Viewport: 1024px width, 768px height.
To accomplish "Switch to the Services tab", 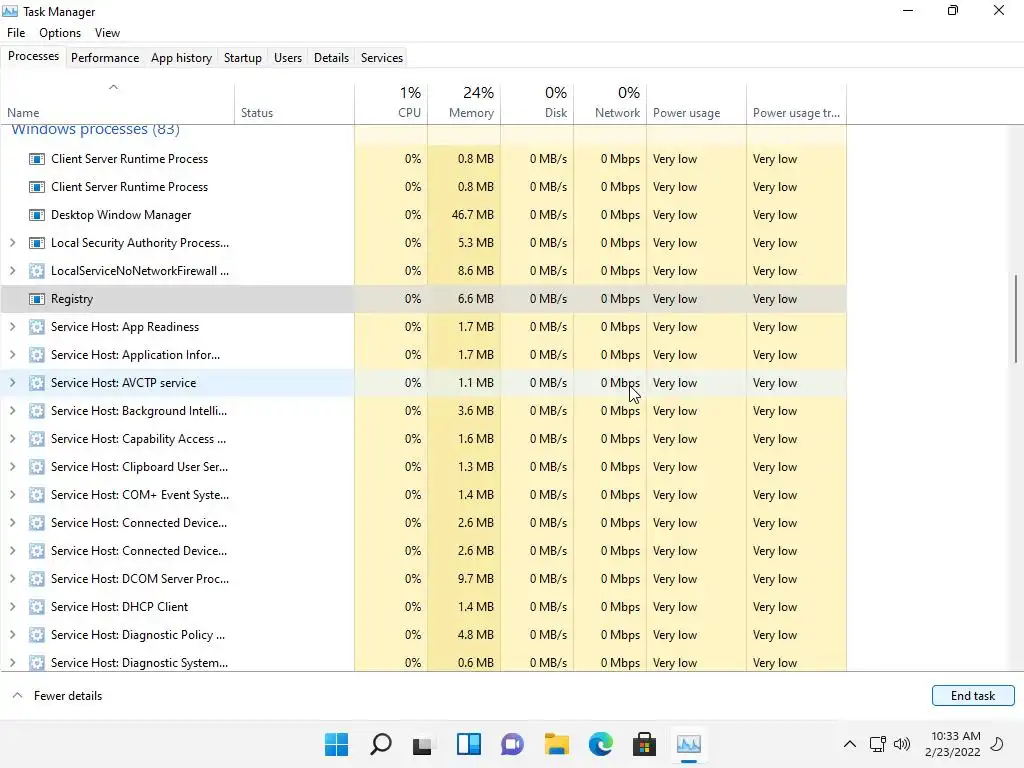I will point(382,57).
